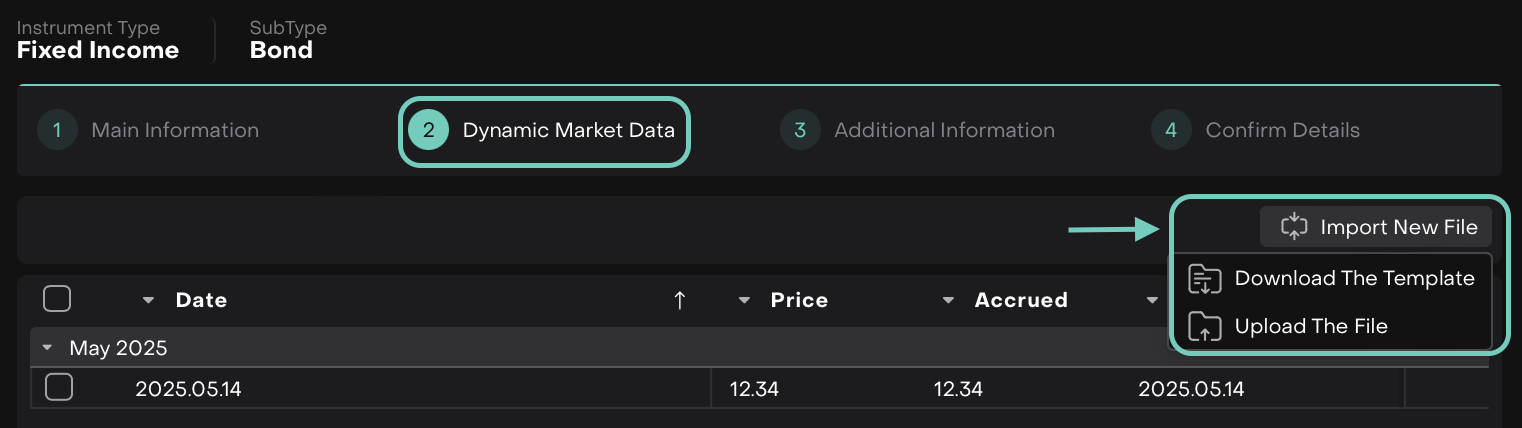This screenshot has height=428, width=1522.
Task: Click the Upload The File folder icon
Action: pos(1205,326)
